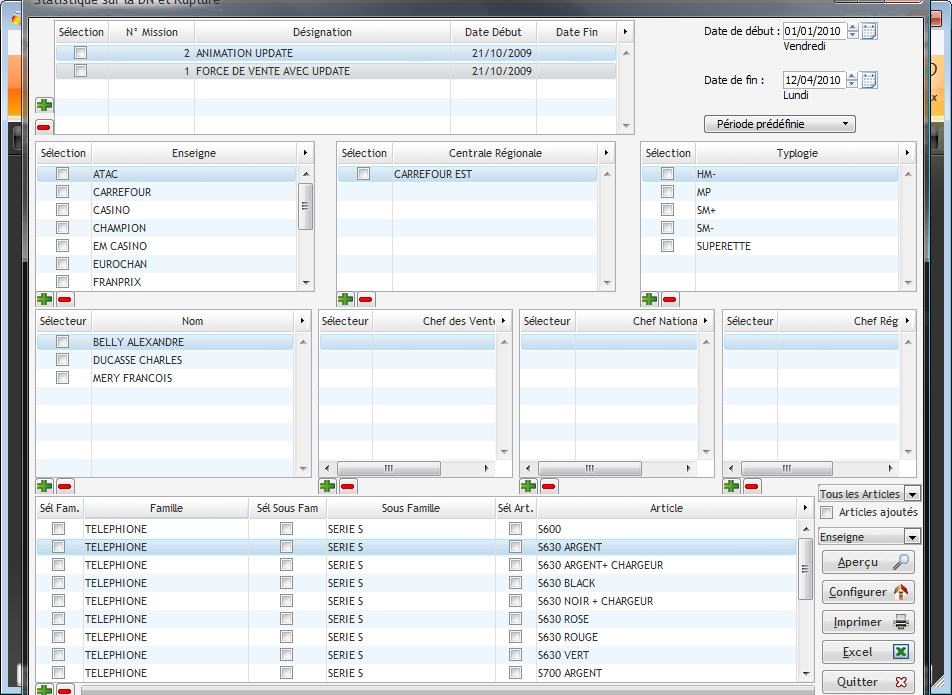This screenshot has height=695, width=952.
Task: Enable the Articles ajoutés checkbox
Action: tap(826, 513)
